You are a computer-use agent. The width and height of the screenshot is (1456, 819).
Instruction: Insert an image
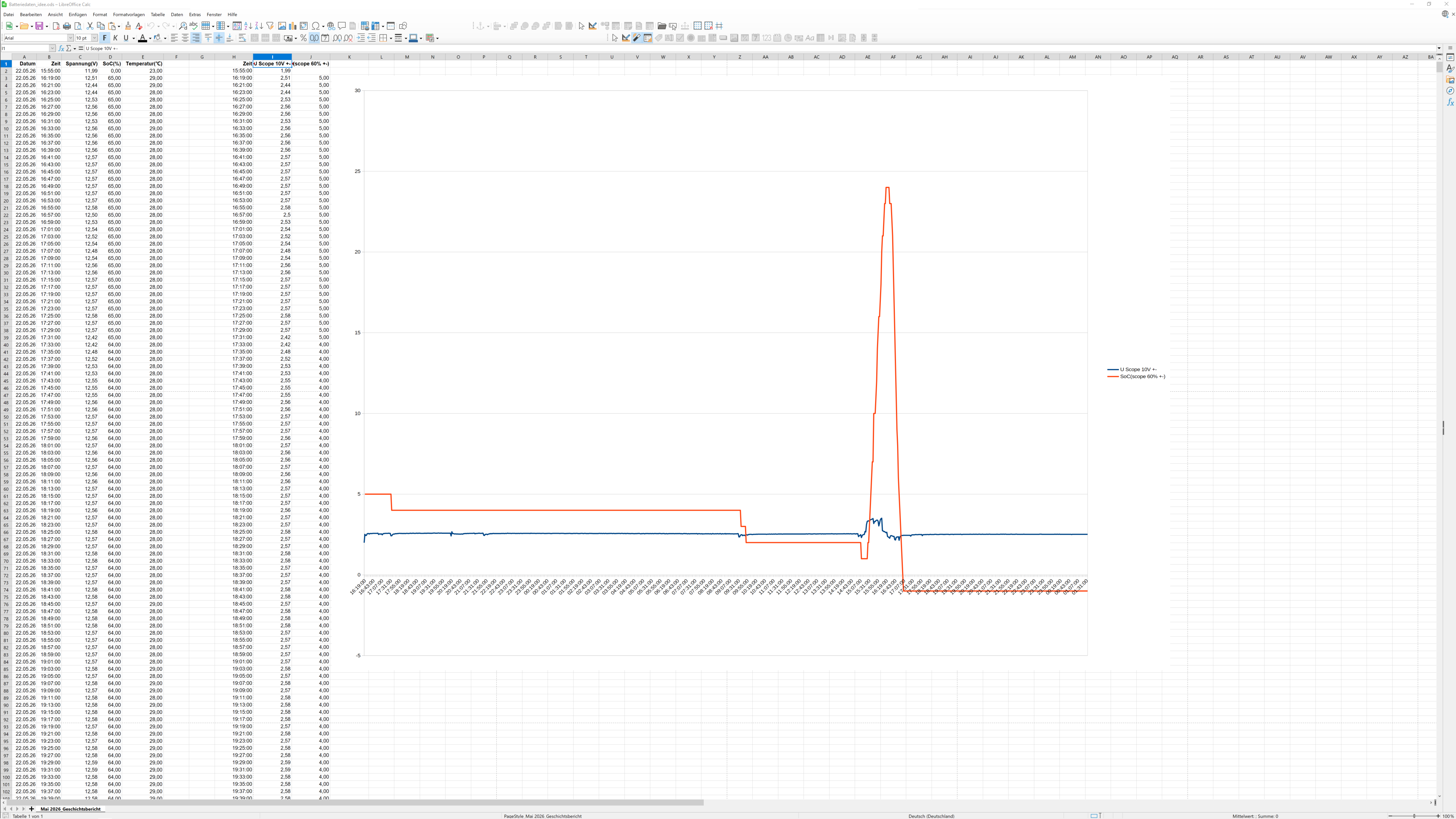pos(282,26)
